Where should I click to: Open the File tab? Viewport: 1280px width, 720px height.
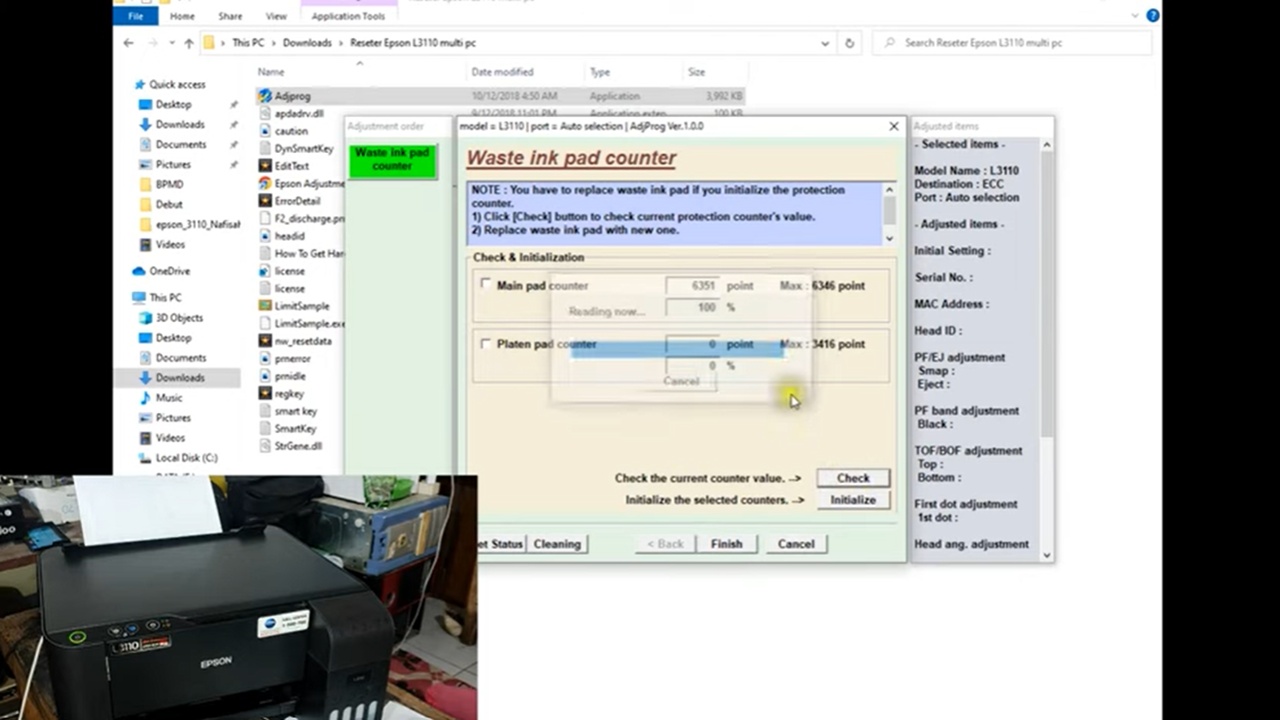click(x=136, y=16)
